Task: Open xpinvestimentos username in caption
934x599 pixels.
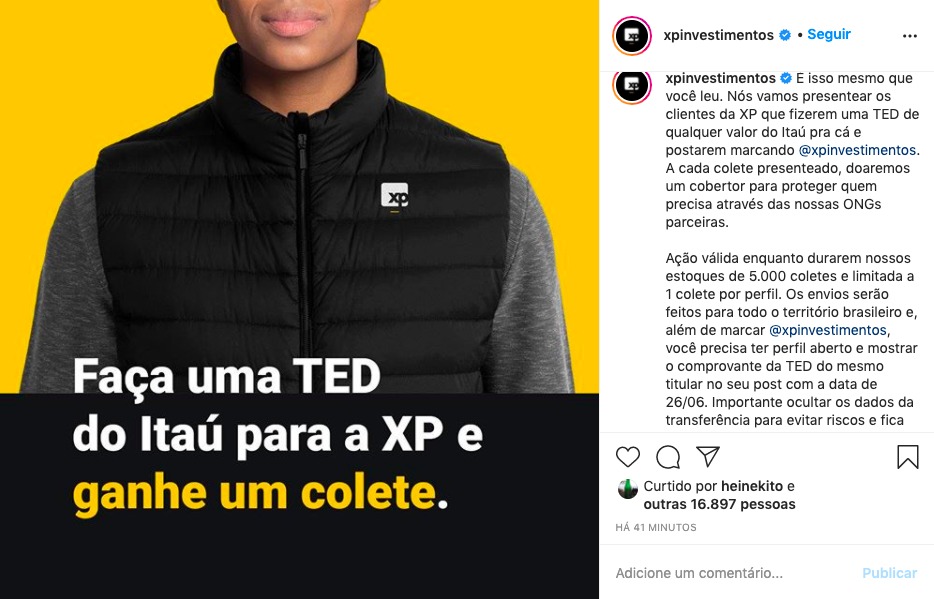Action: [721, 78]
